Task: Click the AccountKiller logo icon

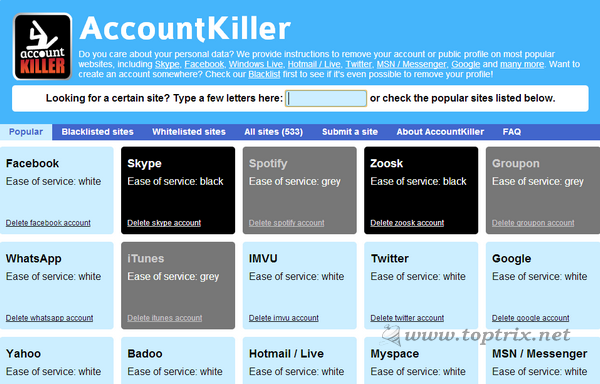Action: pos(42,47)
